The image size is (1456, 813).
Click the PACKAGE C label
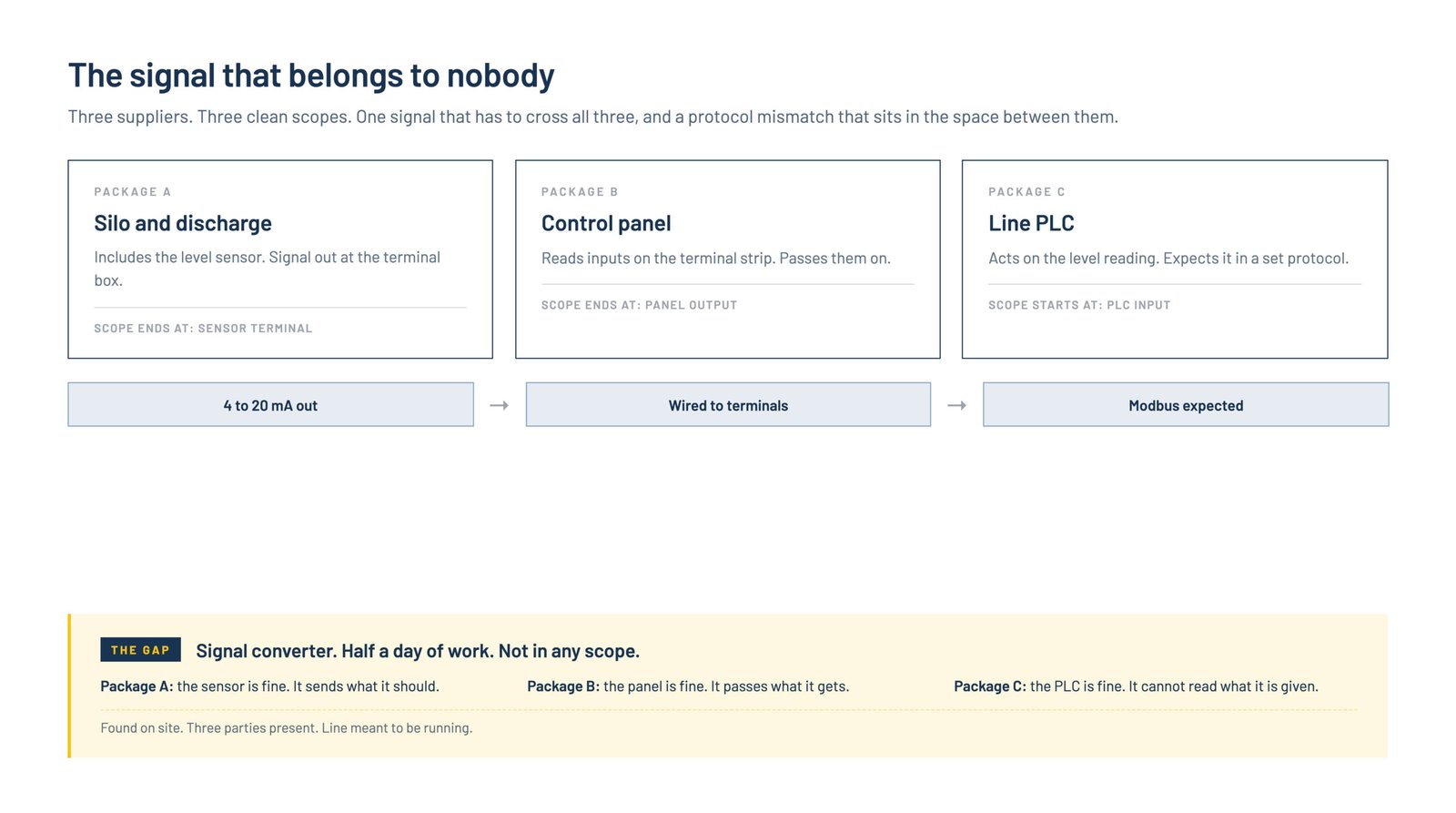tap(1026, 192)
